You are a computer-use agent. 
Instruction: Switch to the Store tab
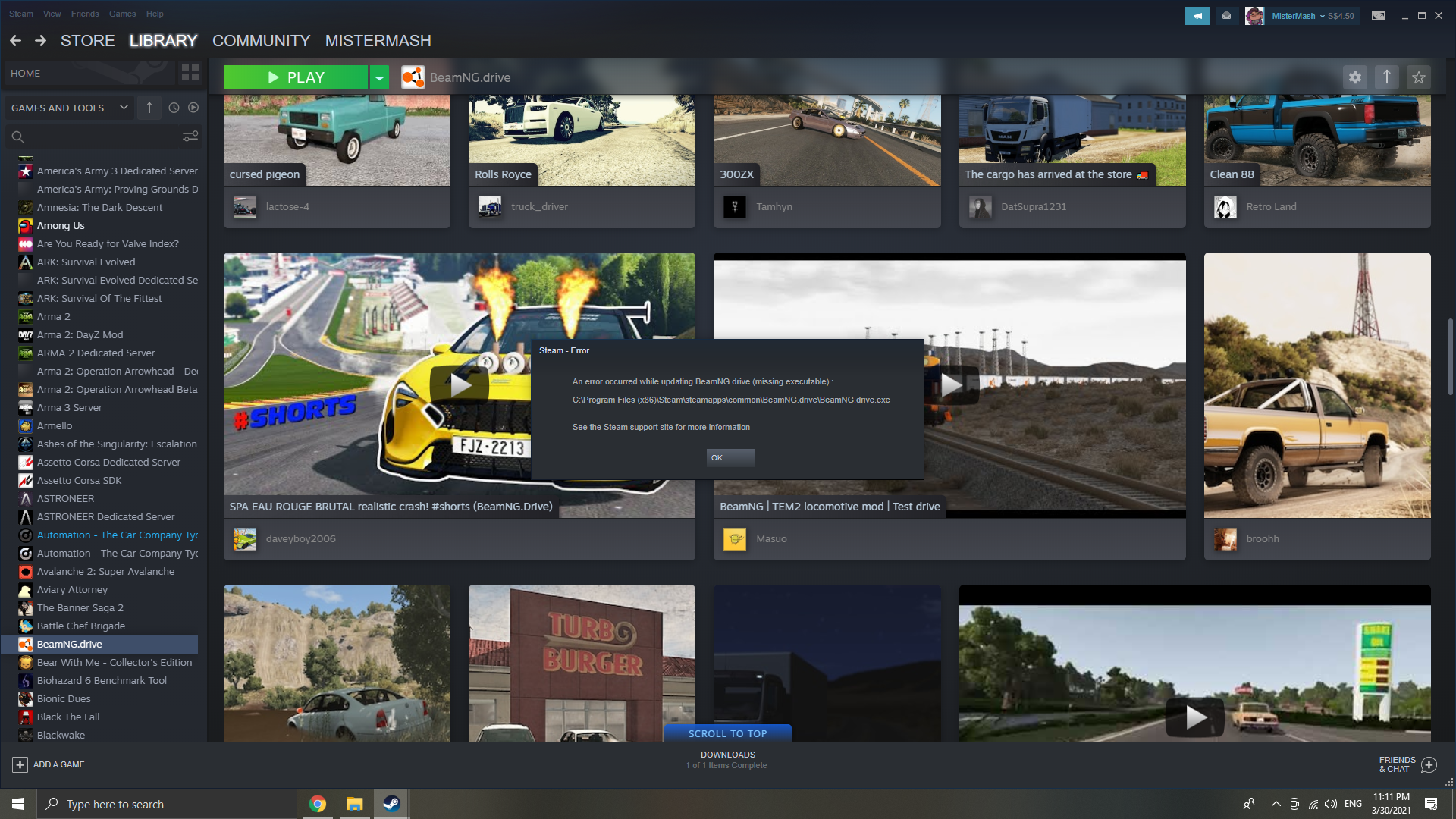(88, 41)
